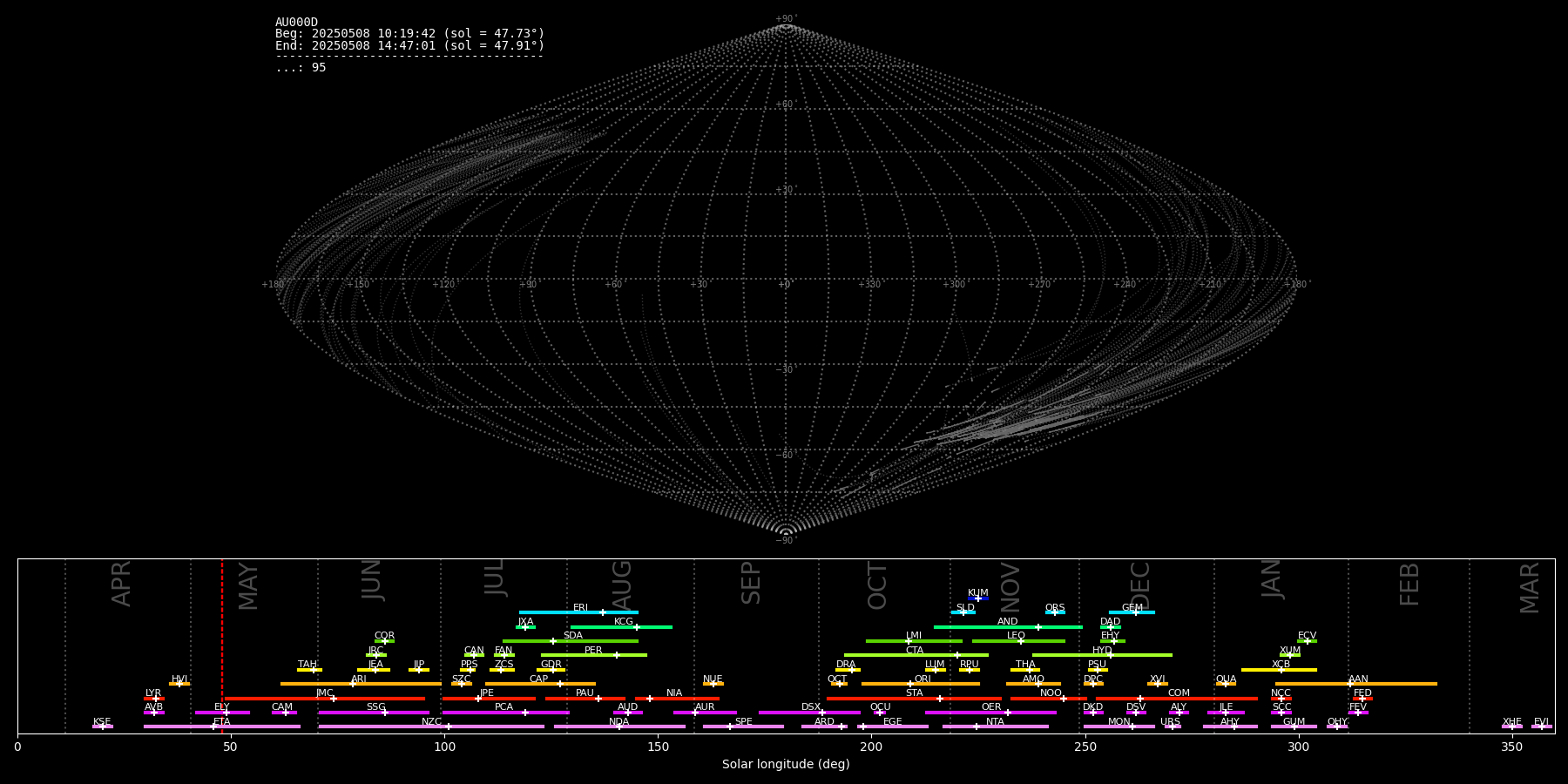1568x784 pixels.
Task: Click the ERI shower label
Action: pyautogui.click(x=581, y=608)
